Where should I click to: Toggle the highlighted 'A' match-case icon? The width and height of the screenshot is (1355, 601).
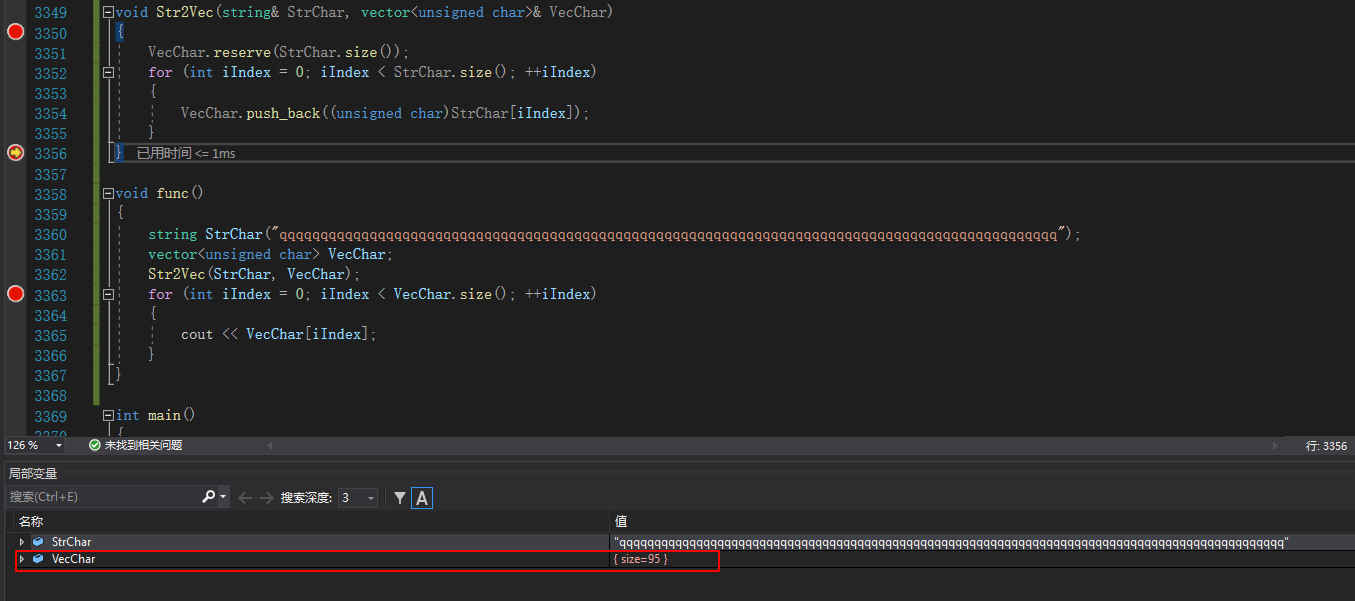point(421,497)
